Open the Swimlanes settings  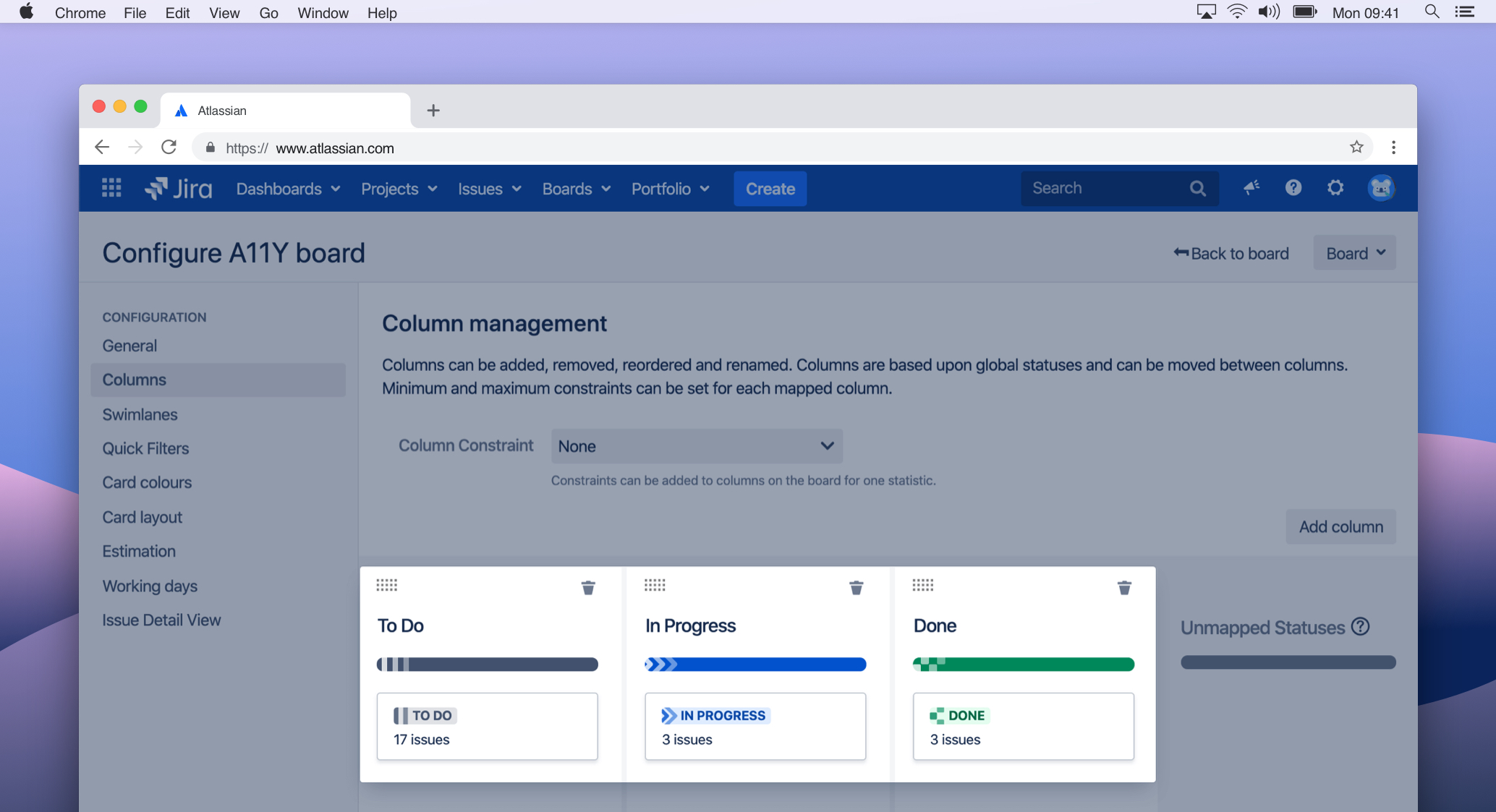click(140, 414)
